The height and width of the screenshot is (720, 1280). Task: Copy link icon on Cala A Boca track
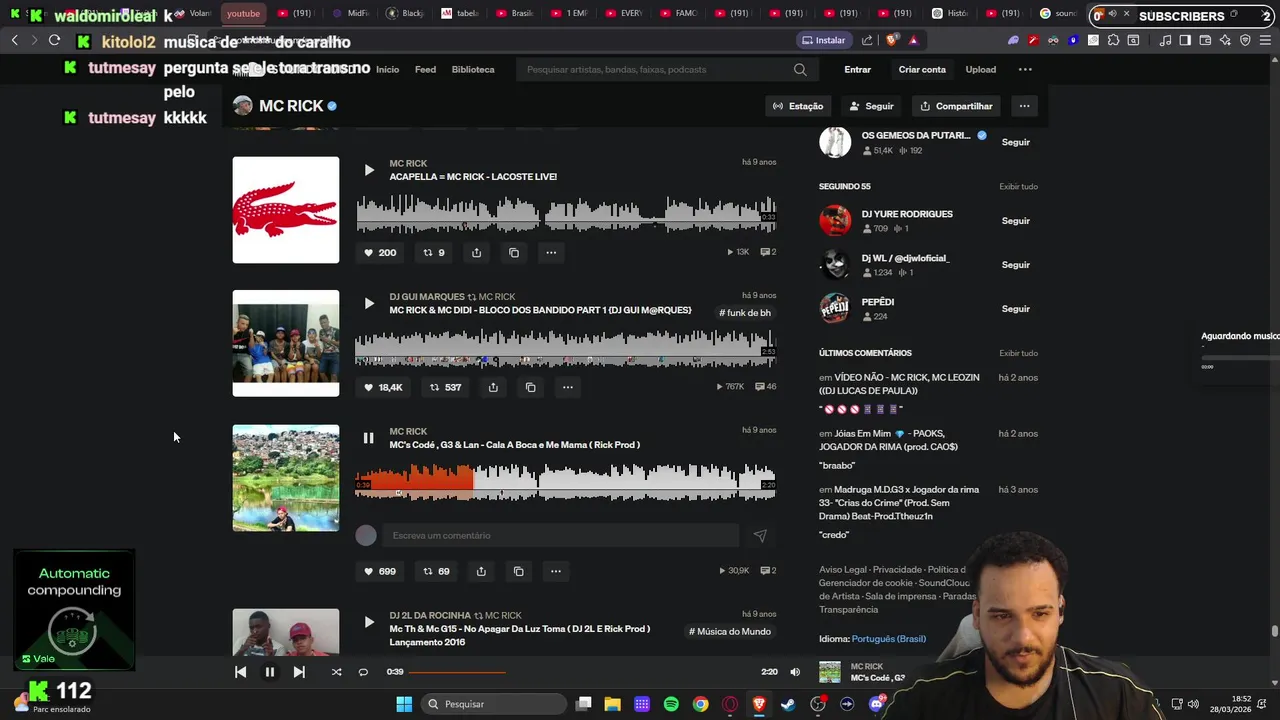(518, 571)
